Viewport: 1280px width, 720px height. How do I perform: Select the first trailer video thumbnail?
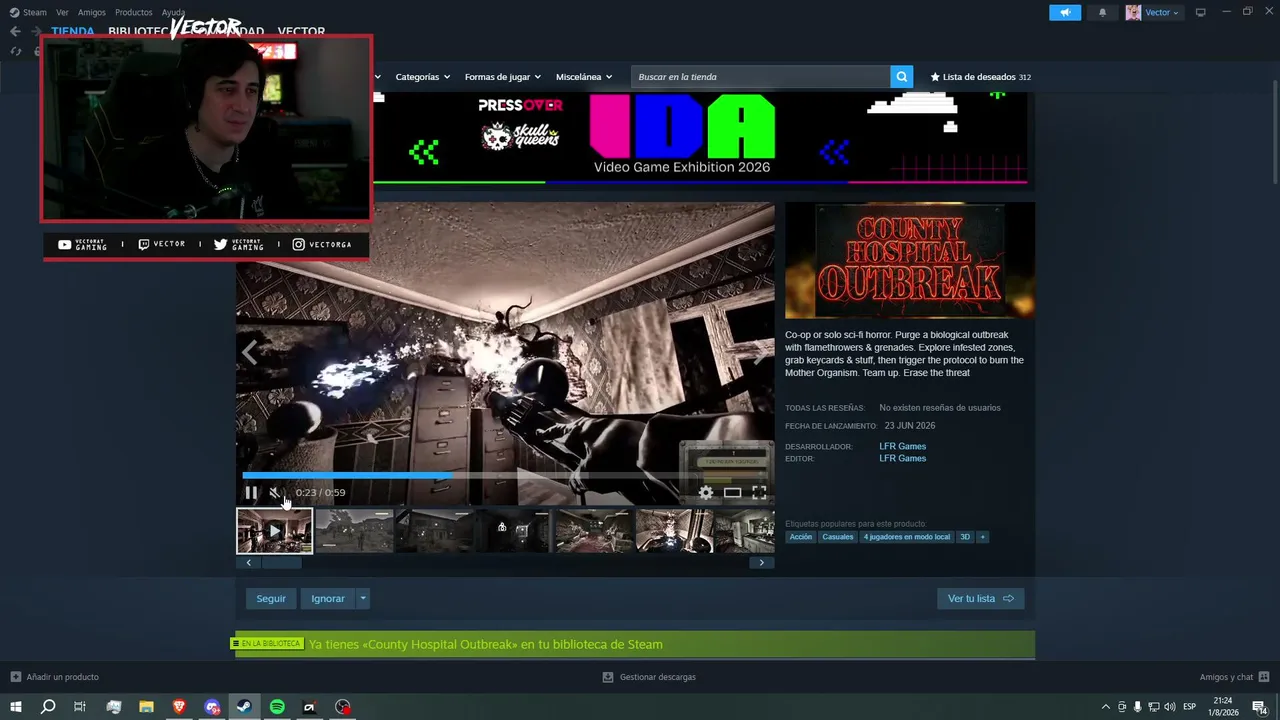pyautogui.click(x=274, y=531)
